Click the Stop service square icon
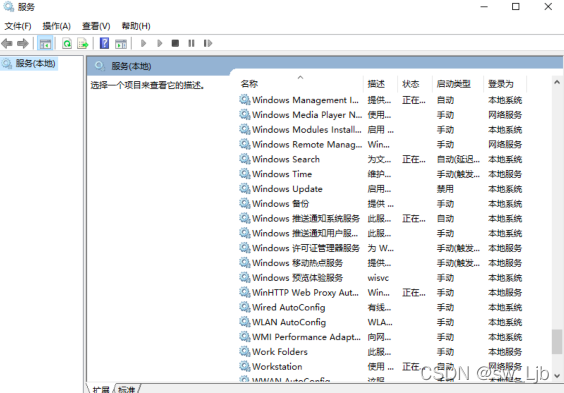Screen dimensions: 564x393 click(x=175, y=44)
